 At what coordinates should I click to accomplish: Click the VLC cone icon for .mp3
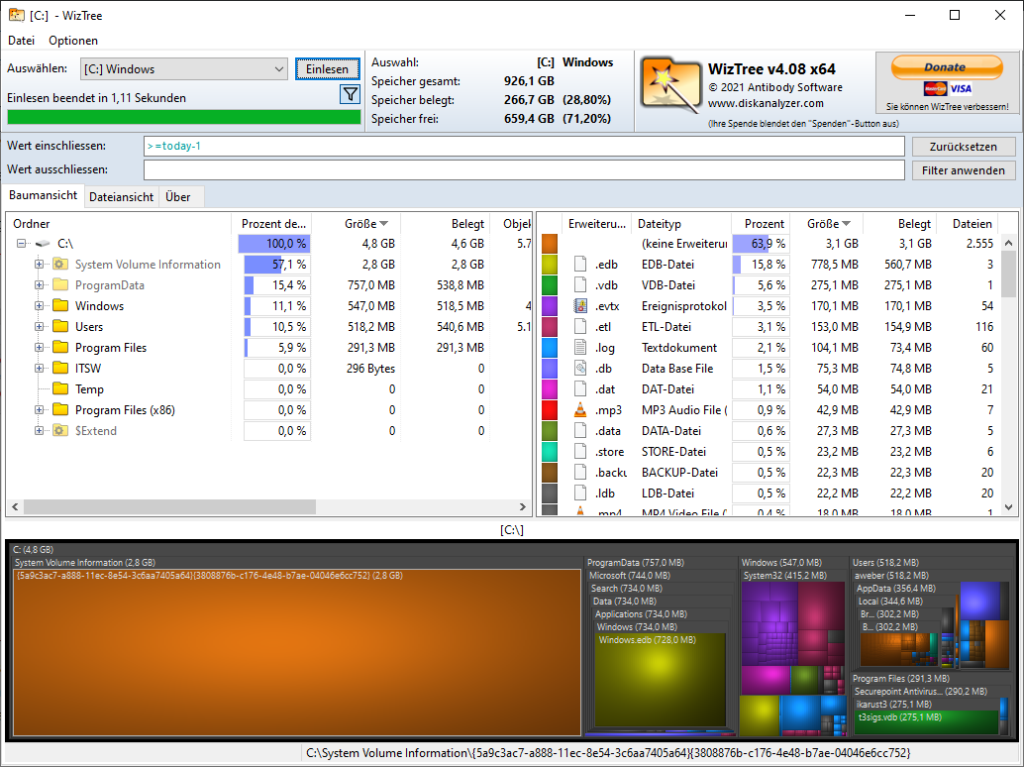(580, 410)
